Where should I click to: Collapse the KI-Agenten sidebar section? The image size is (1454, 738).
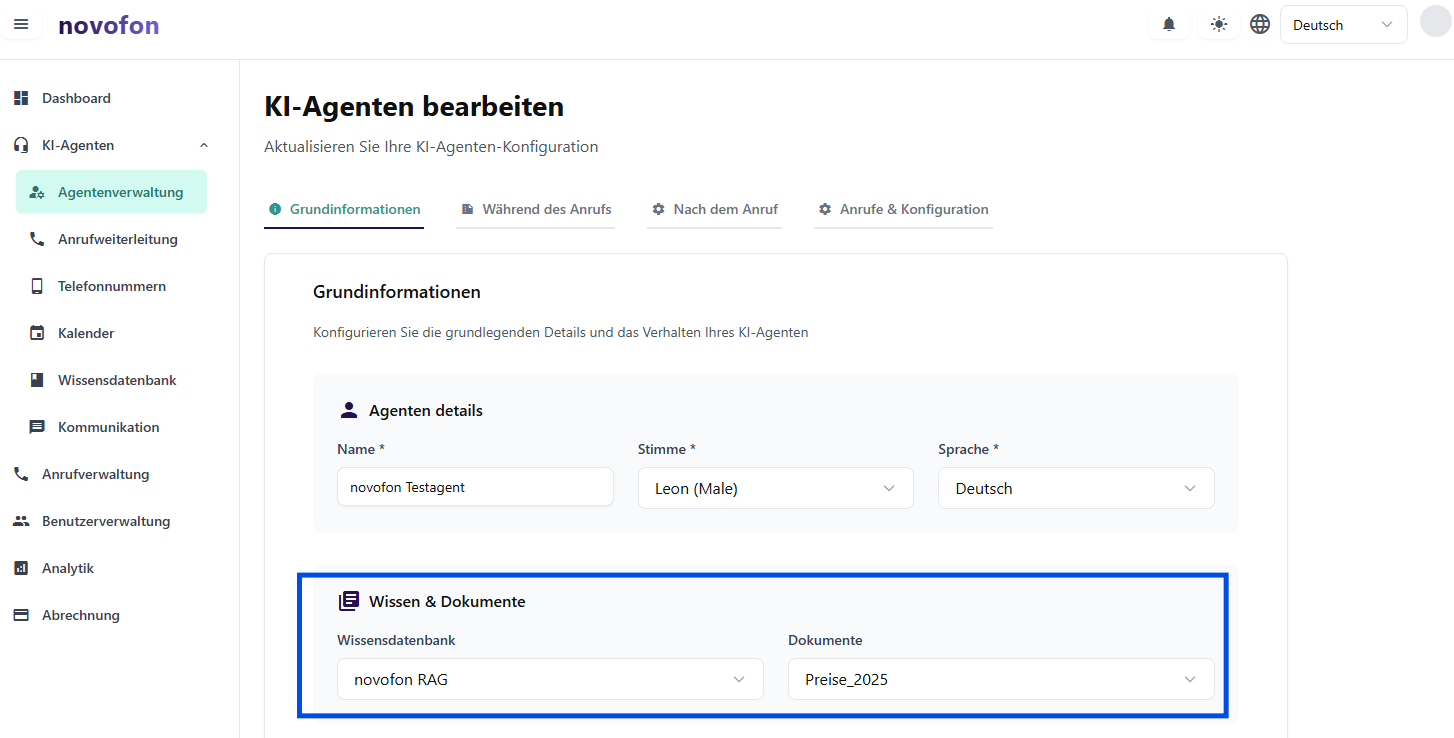(204, 145)
